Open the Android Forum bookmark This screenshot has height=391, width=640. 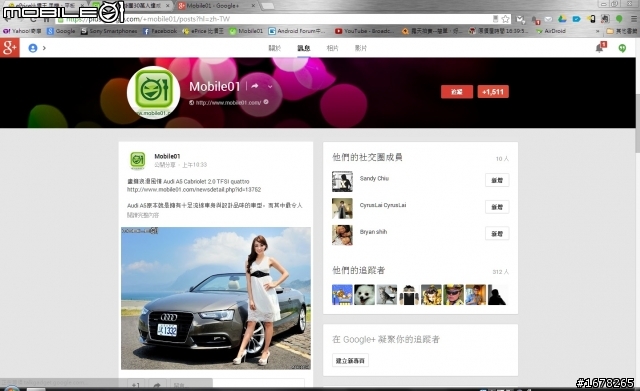point(297,31)
